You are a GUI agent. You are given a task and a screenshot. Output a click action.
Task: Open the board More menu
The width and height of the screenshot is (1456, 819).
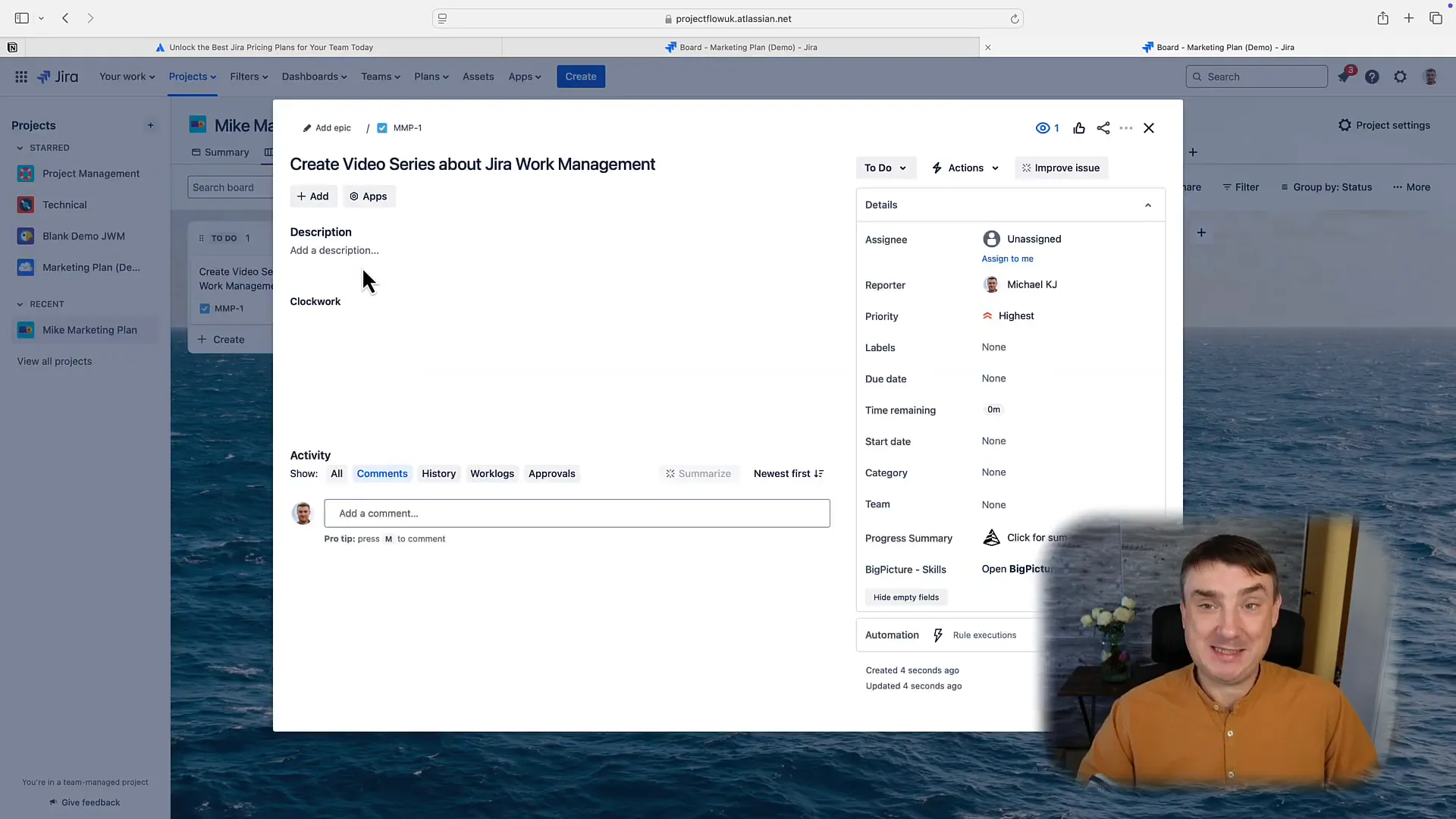(x=1411, y=187)
